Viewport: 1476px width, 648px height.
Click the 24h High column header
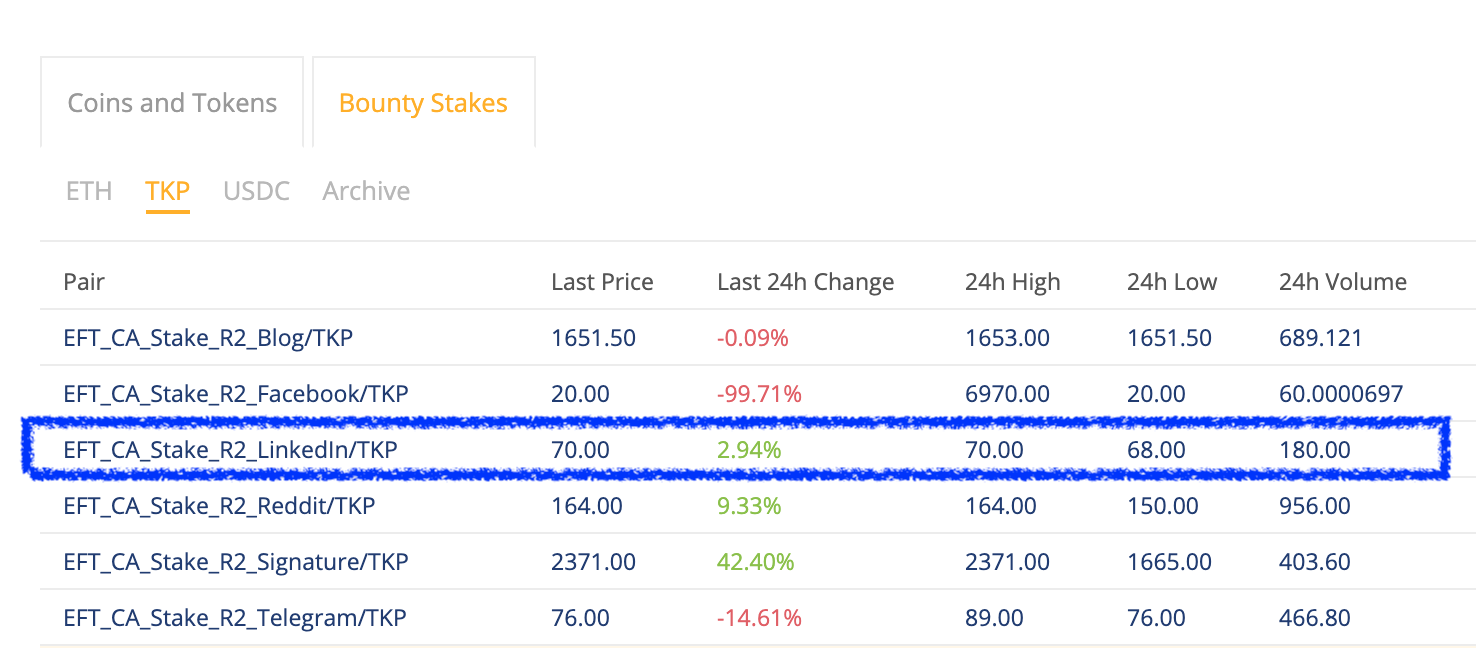[1012, 282]
